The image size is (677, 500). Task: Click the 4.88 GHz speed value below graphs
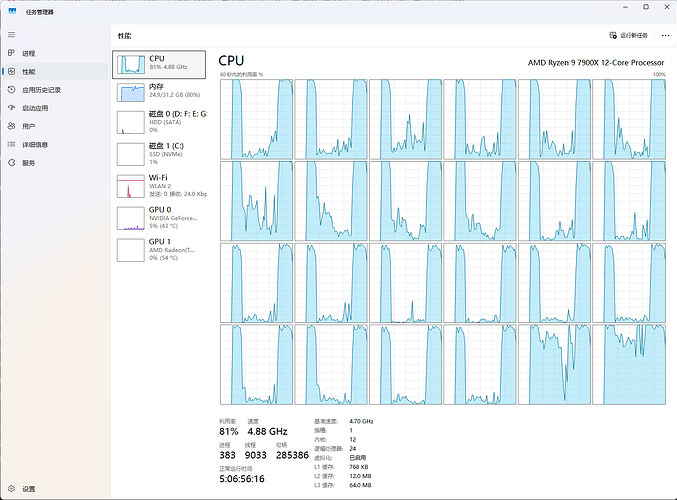[x=267, y=431]
